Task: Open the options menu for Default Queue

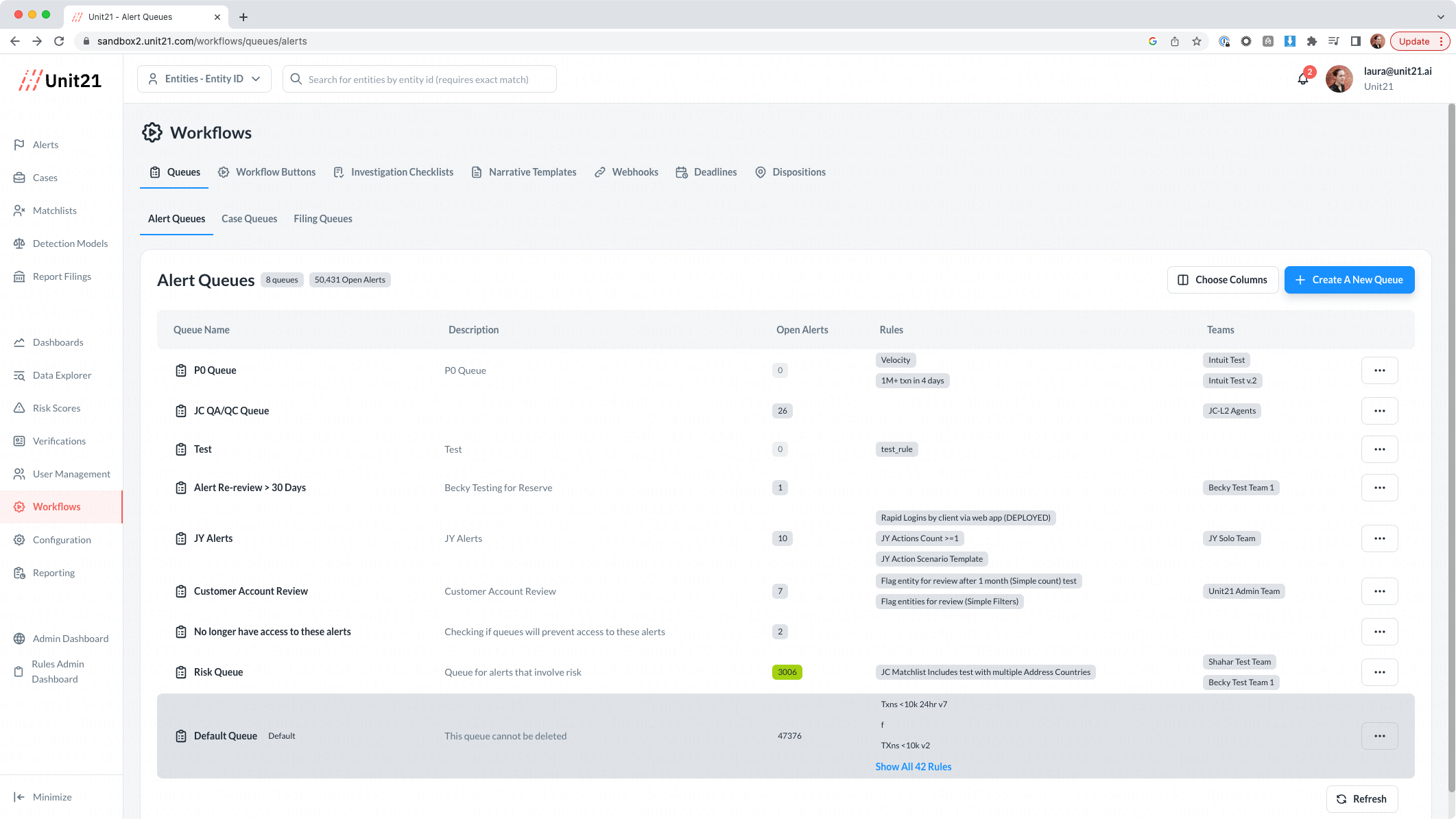Action: coord(1379,736)
